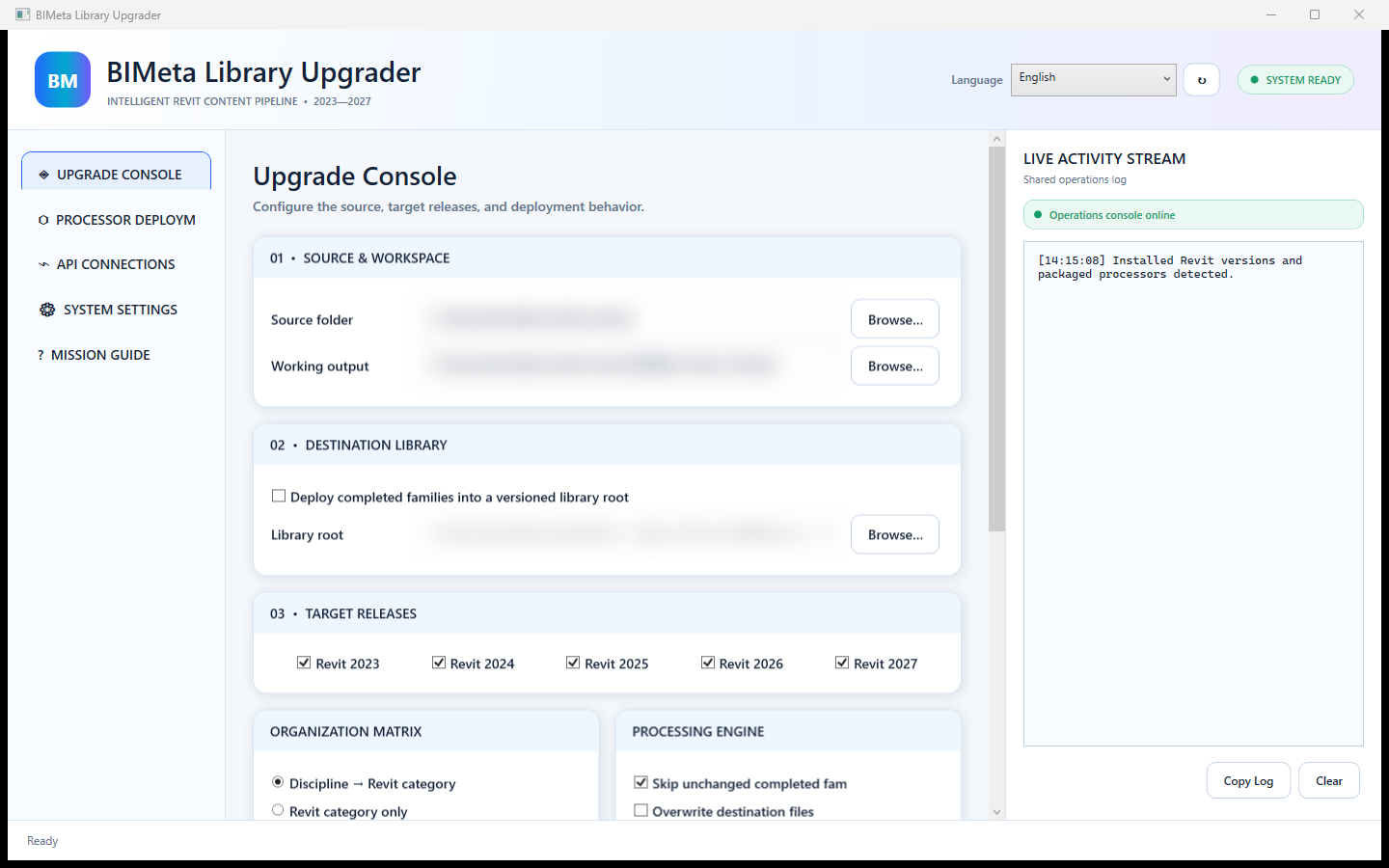The width and height of the screenshot is (1389, 868).
Task: Clear the activity stream log
Action: [1329, 780]
